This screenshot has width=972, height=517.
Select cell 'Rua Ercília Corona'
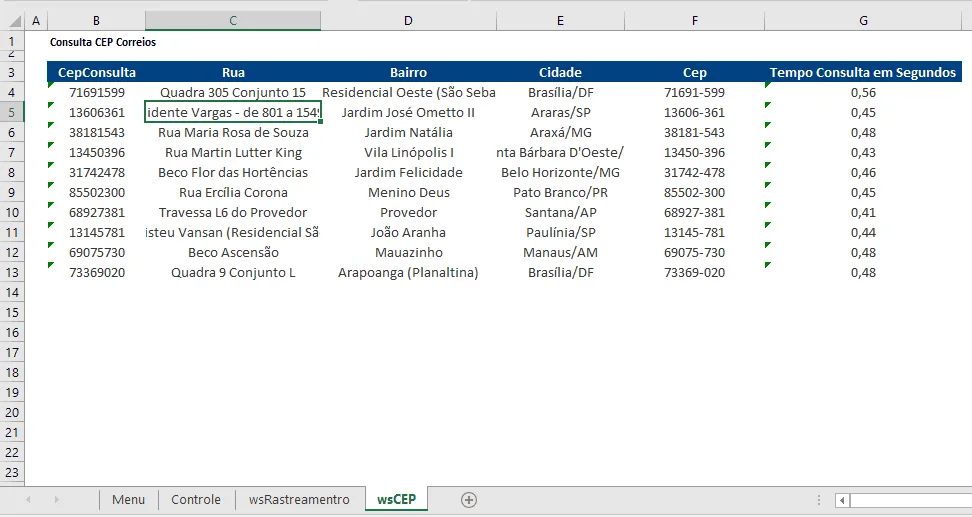click(x=233, y=192)
